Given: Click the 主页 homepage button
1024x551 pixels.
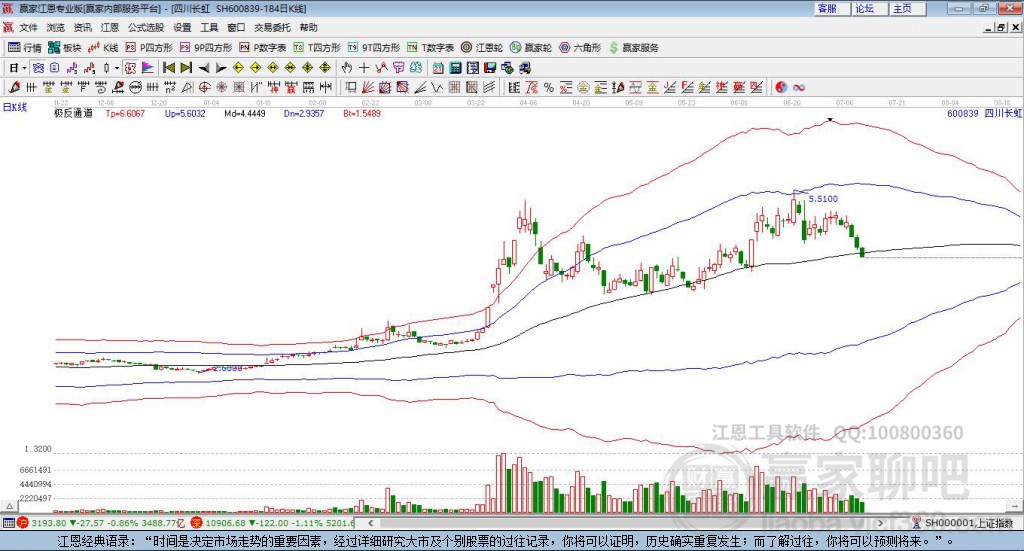Looking at the screenshot, I should 906,8.
